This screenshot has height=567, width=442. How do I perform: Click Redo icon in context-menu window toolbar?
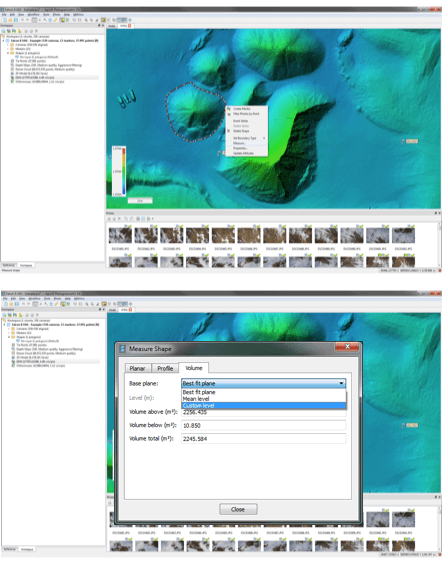pyautogui.click(x=27, y=20)
